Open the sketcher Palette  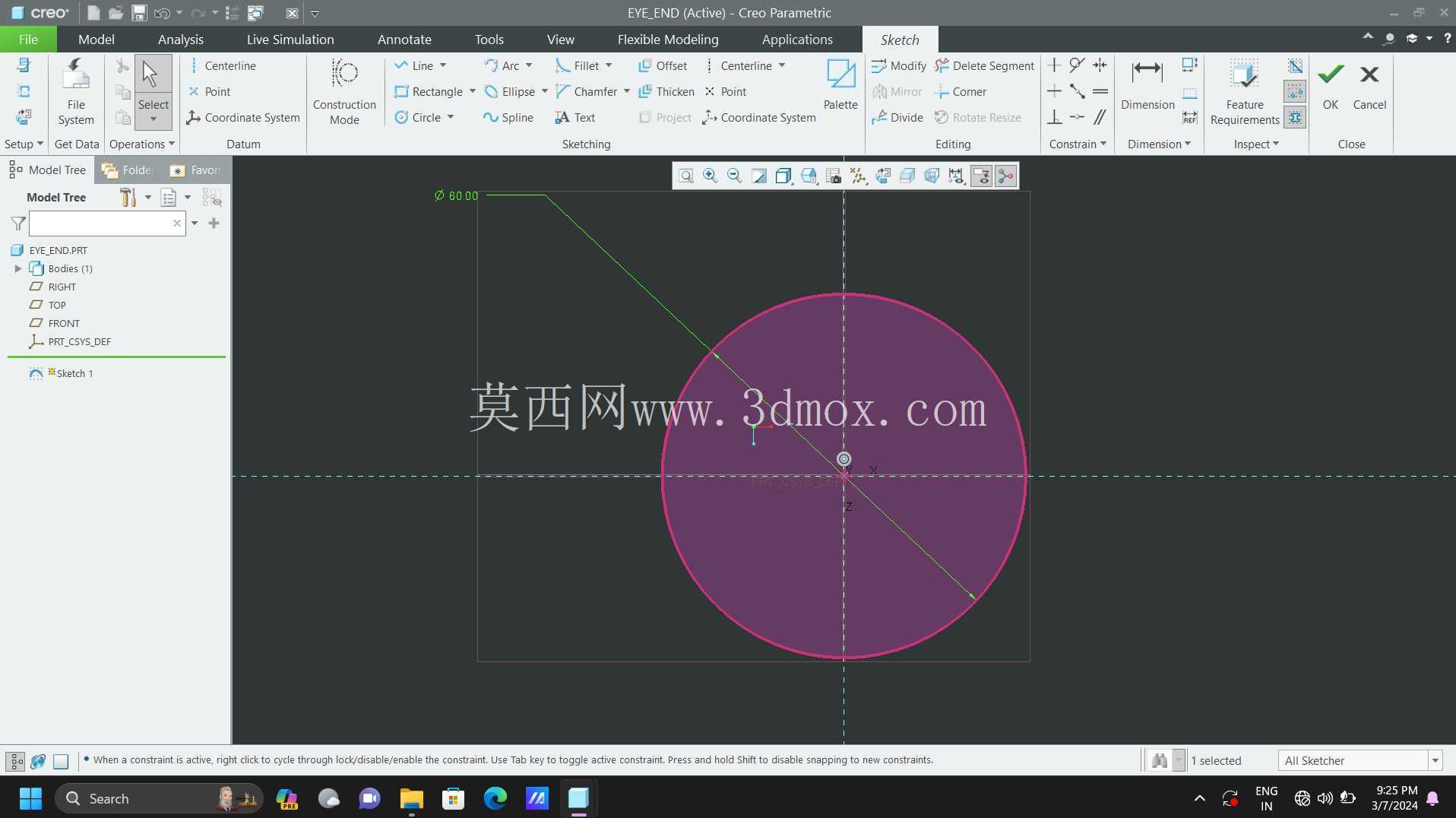click(x=840, y=84)
